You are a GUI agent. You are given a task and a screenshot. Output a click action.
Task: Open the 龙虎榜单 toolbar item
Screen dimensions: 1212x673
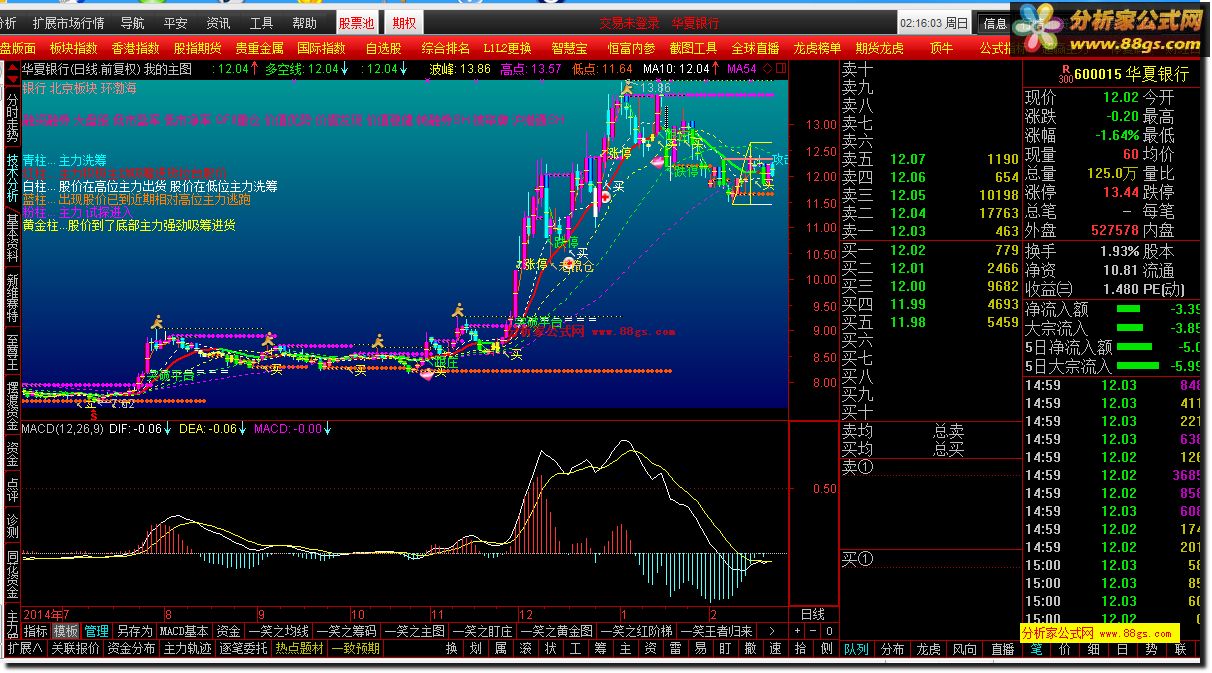(818, 48)
